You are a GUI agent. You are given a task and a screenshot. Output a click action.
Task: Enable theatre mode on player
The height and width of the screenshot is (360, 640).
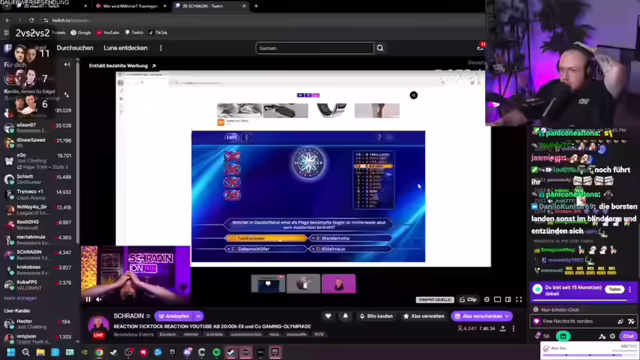click(508, 299)
